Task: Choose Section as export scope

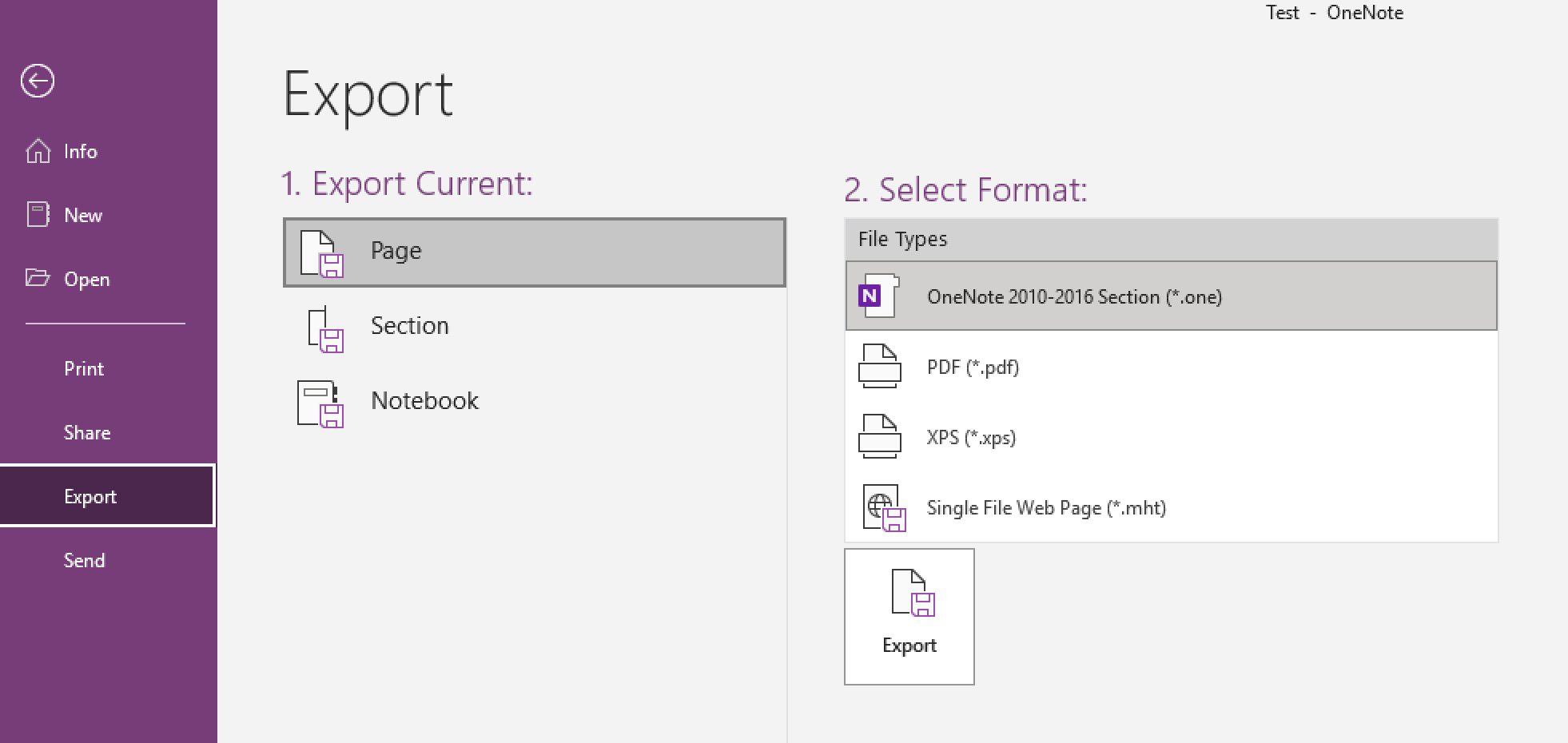Action: (535, 326)
